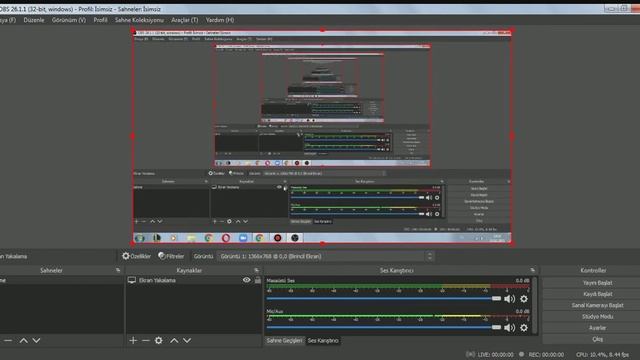Image resolution: width=640 pixels, height=360 pixels.
Task: Open the Araçlar (T) menu
Action: (x=184, y=20)
